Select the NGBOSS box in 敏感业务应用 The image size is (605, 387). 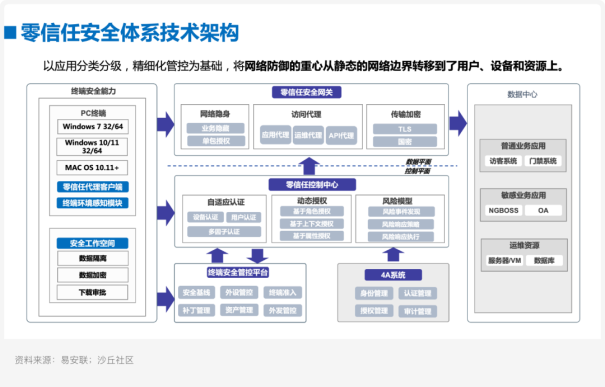[x=504, y=210]
